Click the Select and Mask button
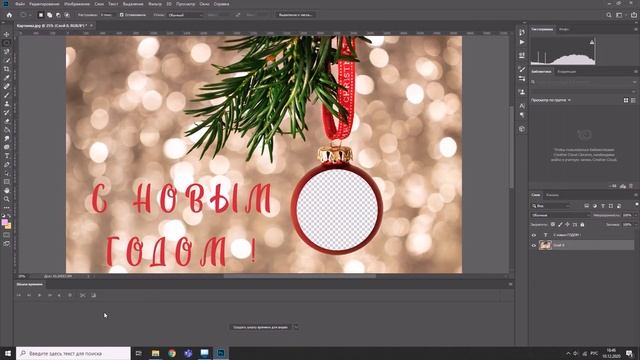 [x=296, y=15]
